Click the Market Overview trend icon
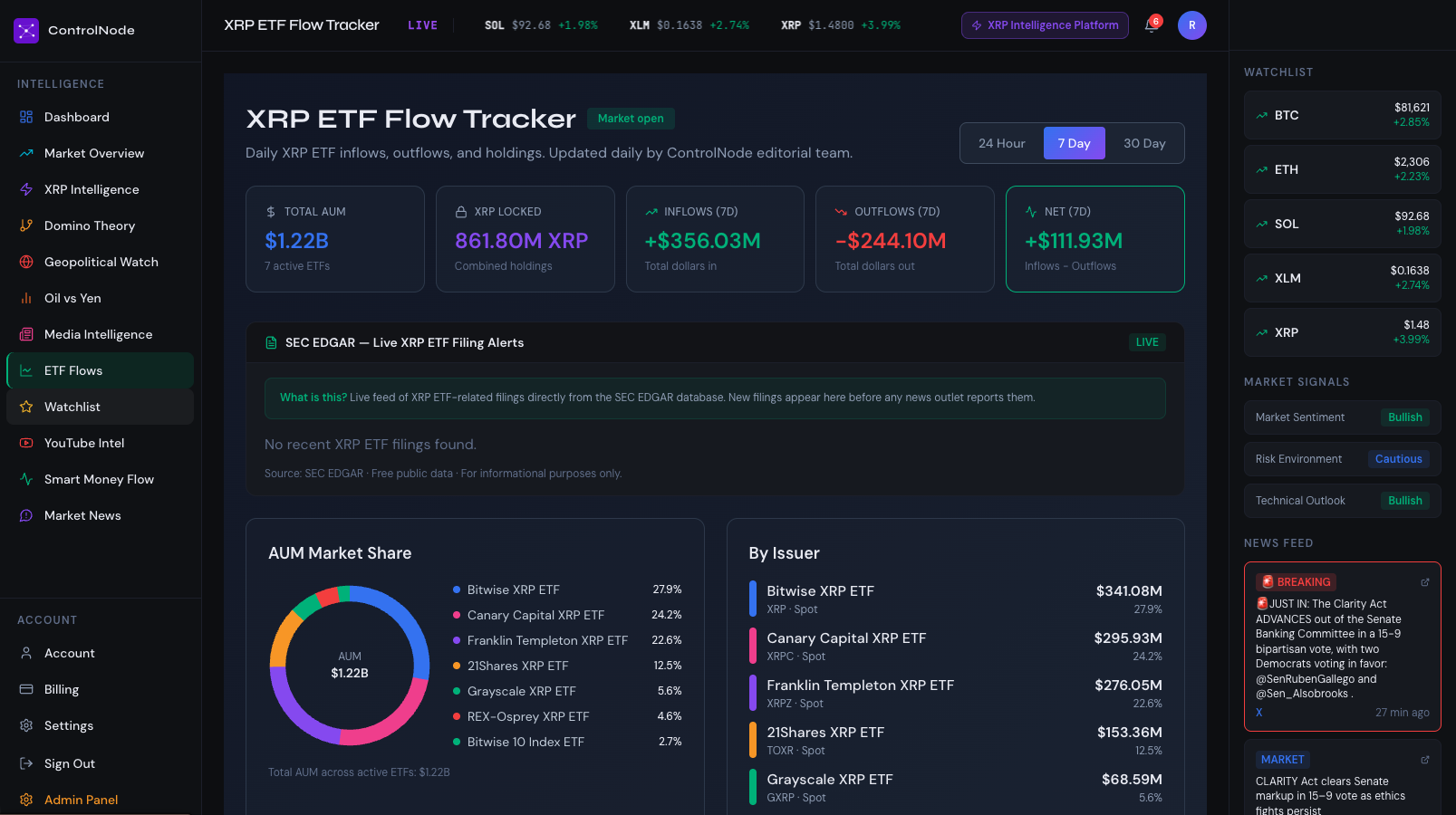1456x815 pixels. coord(26,153)
